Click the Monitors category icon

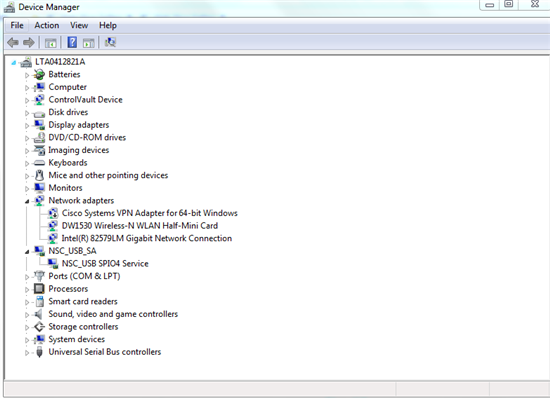(x=39, y=188)
